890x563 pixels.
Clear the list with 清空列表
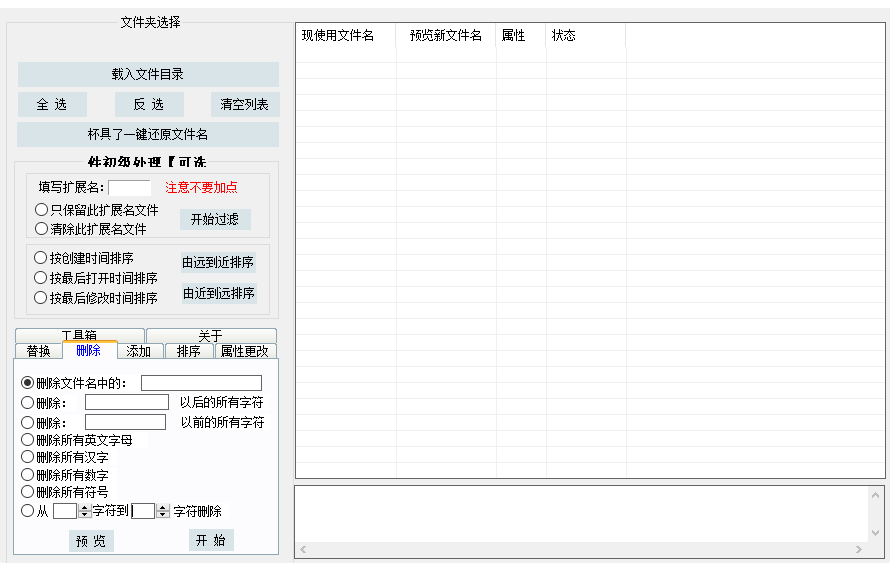coord(245,104)
